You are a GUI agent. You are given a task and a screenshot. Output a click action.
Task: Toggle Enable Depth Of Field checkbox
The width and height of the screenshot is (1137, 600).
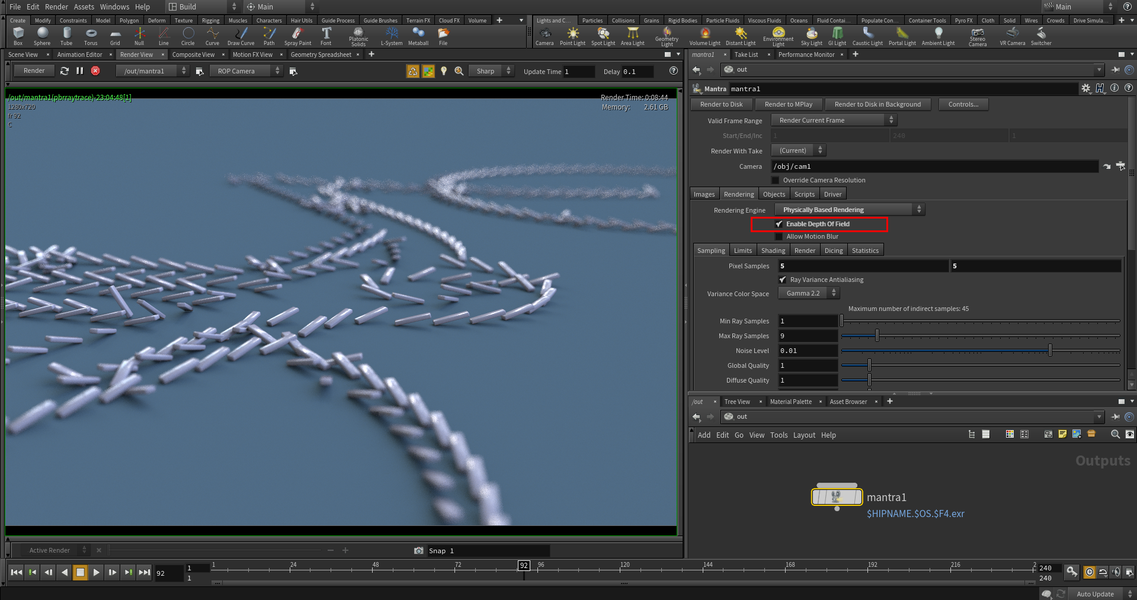point(779,224)
